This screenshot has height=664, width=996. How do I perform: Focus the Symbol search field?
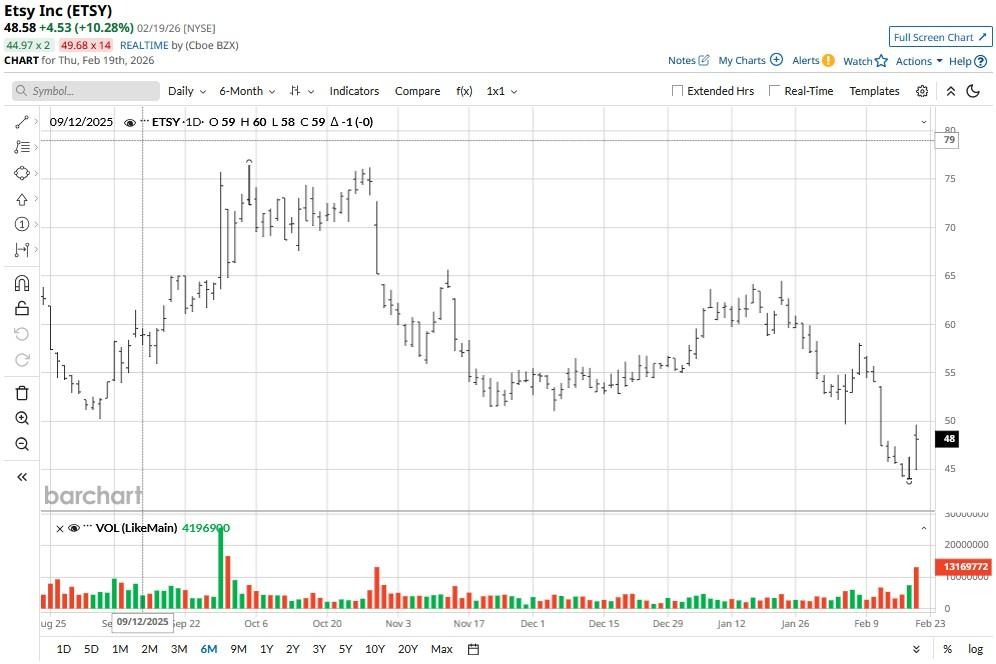click(86, 91)
